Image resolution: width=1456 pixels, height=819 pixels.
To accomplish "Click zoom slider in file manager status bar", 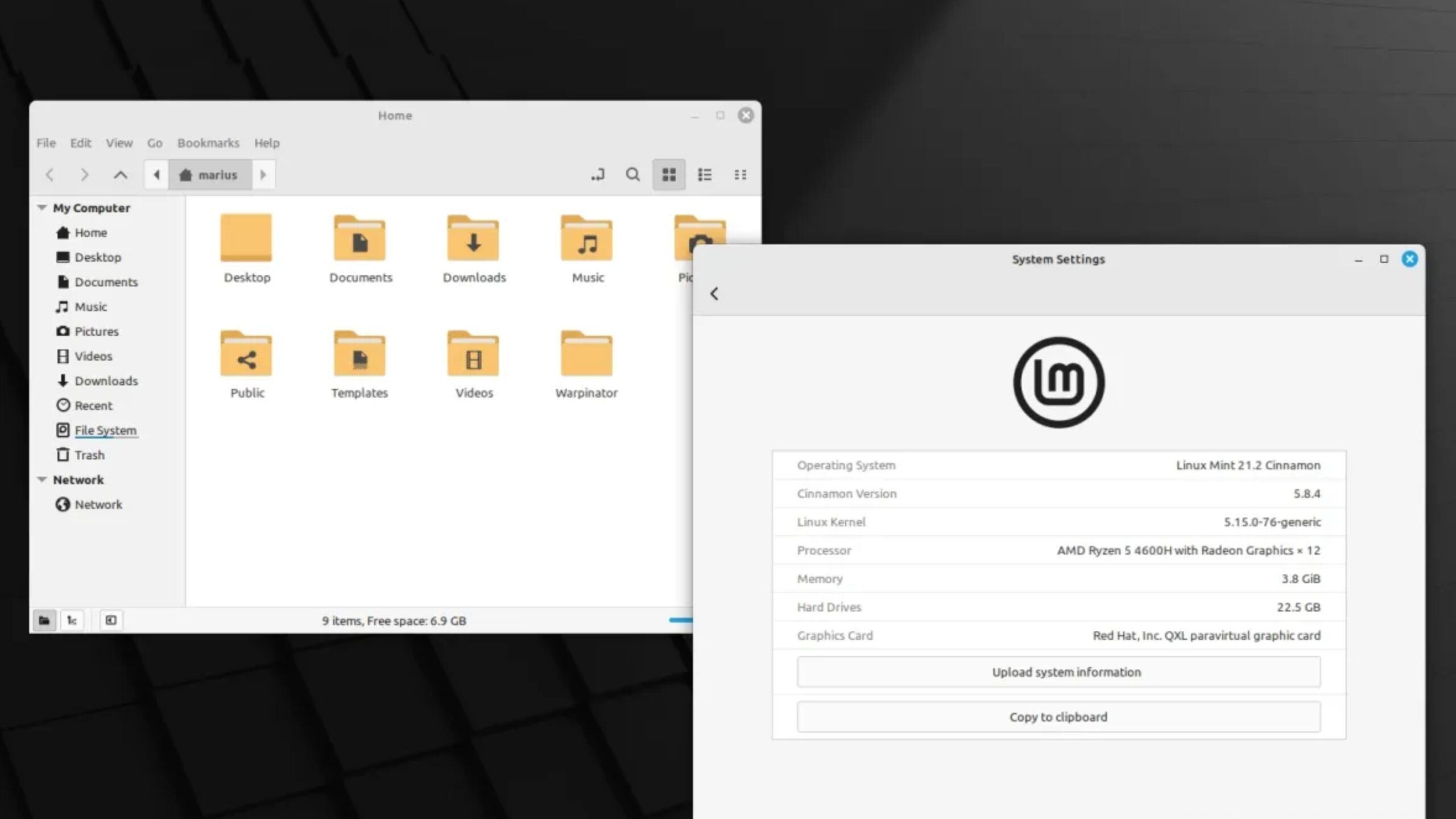I will (681, 620).
